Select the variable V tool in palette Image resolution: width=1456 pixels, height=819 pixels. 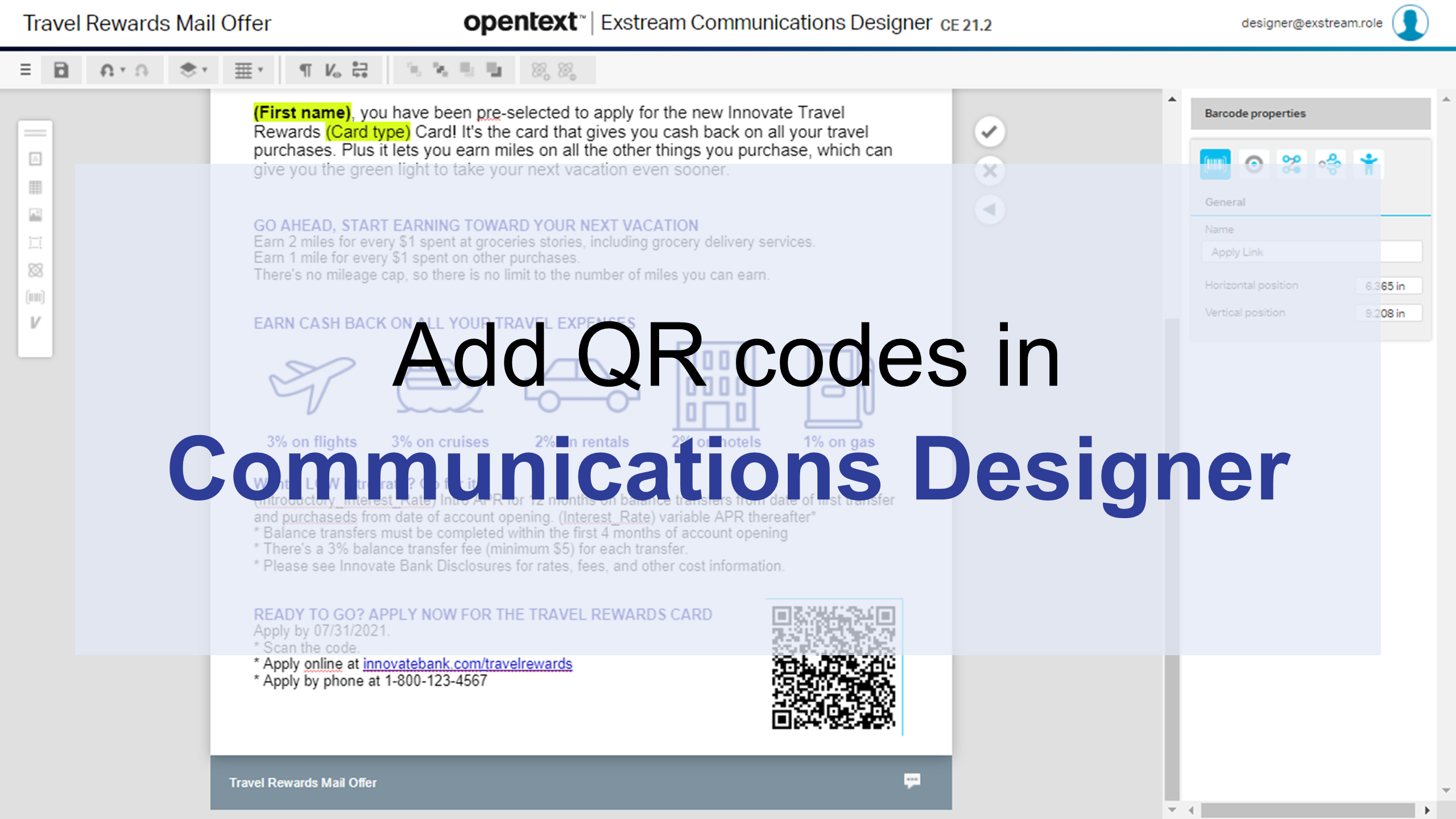point(35,322)
